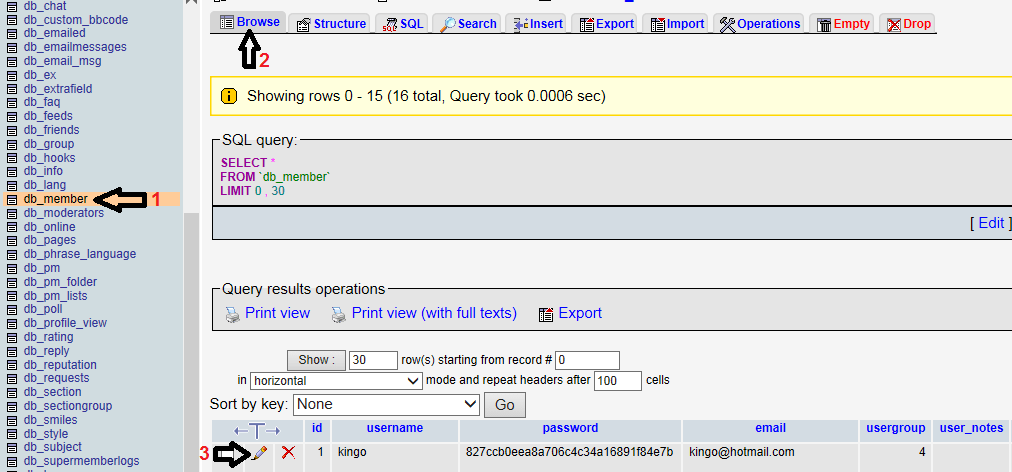Click the Show : button

[316, 360]
